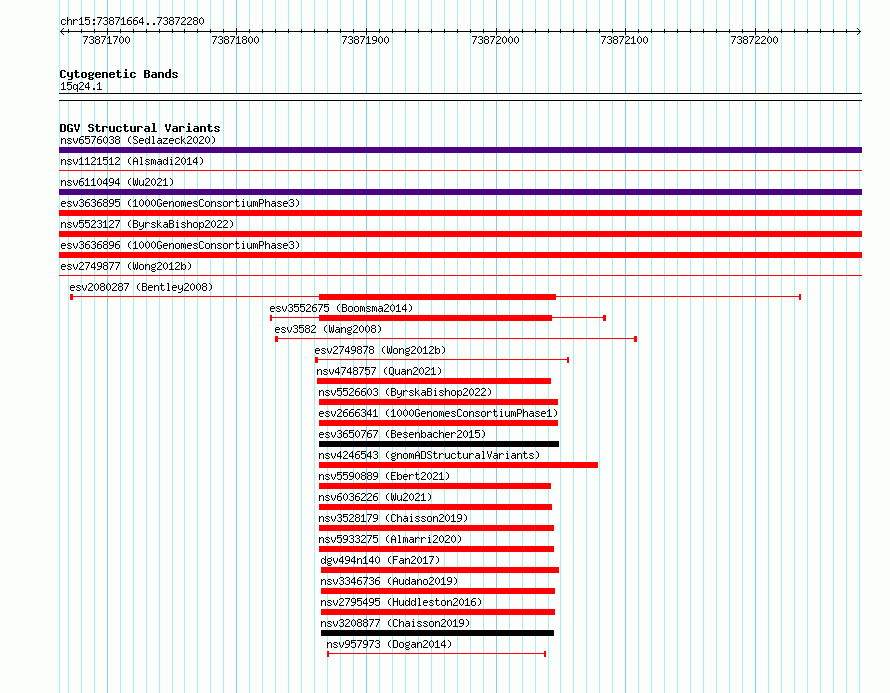Click esv3636896 (1000GenomesConsortiumPhase3) label
Viewport: 890px width, 693px height.
180,245
